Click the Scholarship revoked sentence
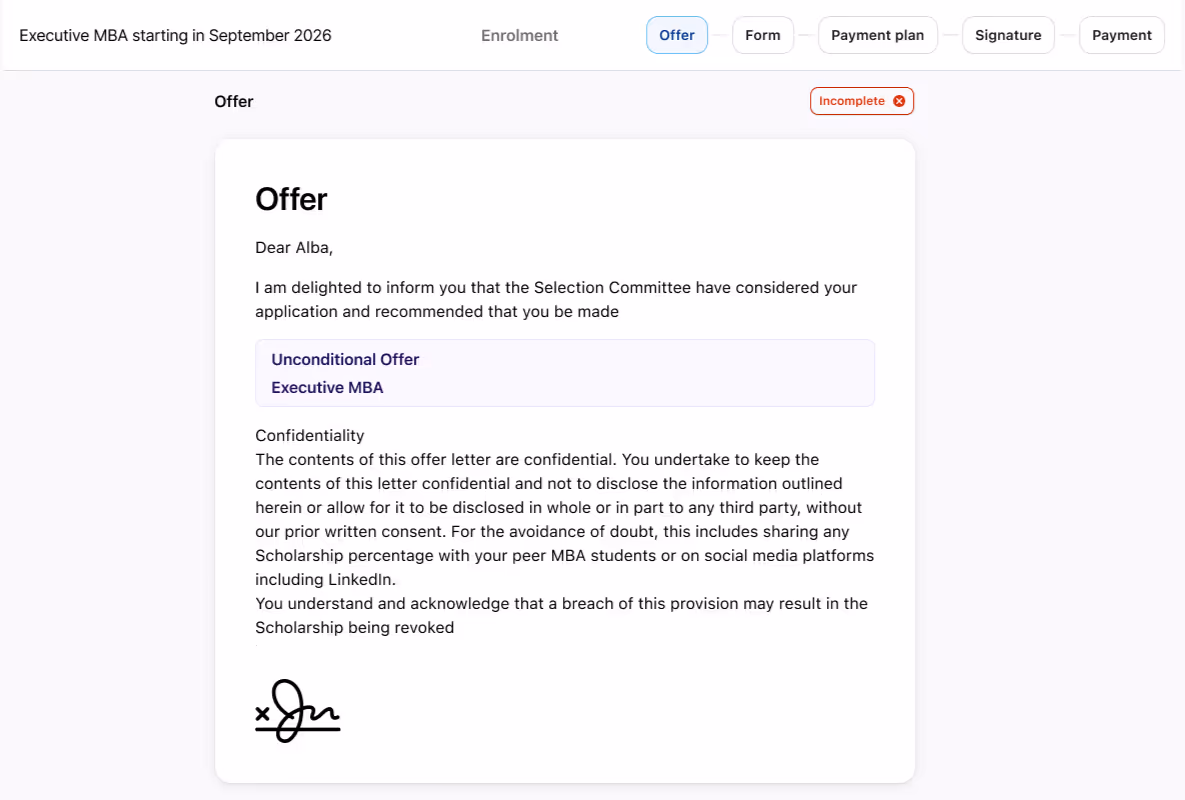The width and height of the screenshot is (1185, 800). tap(560, 615)
